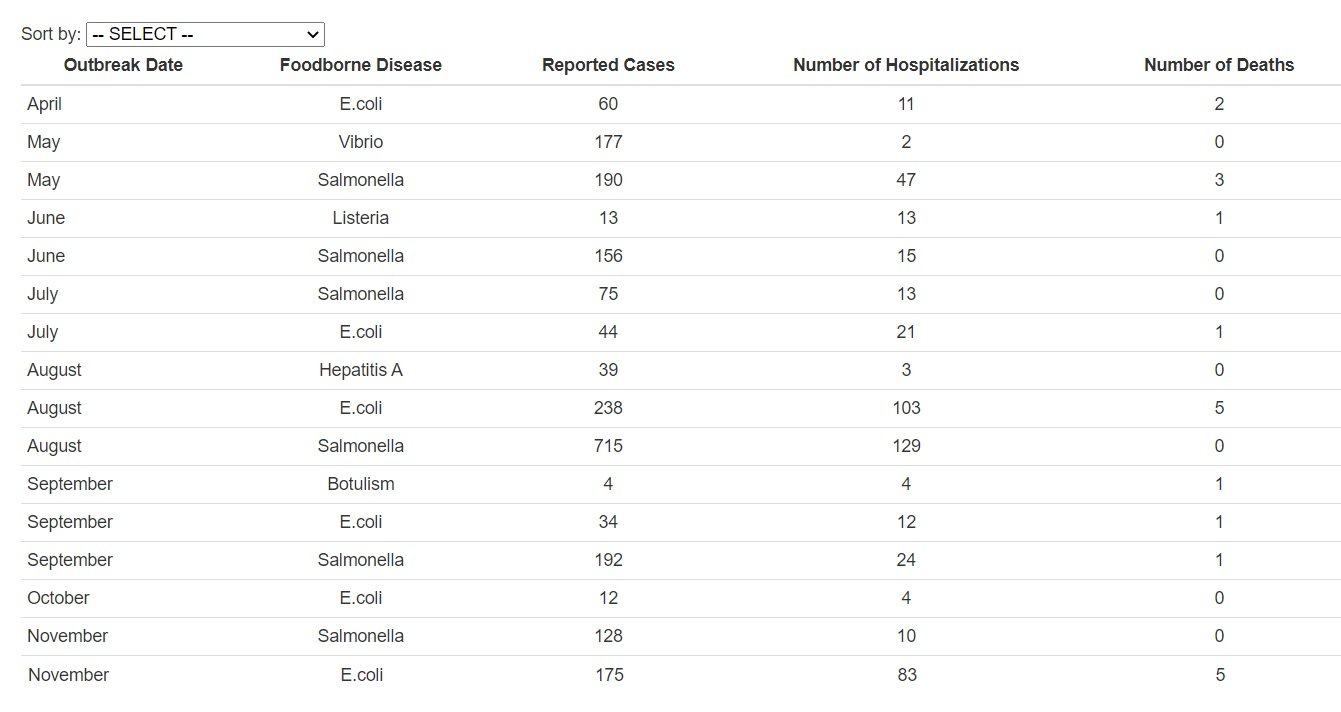
Task: Click the Number of Deaths header
Action: (x=1218, y=65)
